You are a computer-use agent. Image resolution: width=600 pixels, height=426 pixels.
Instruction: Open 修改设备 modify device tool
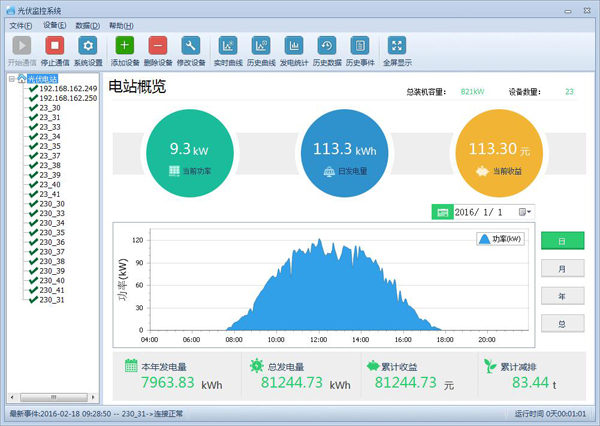190,46
